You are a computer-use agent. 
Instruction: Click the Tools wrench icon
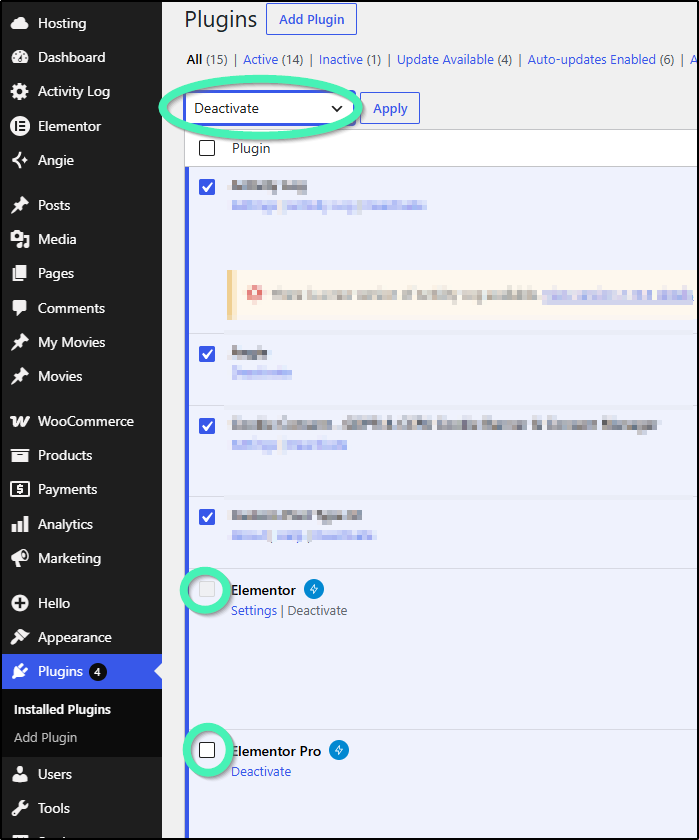(x=20, y=808)
